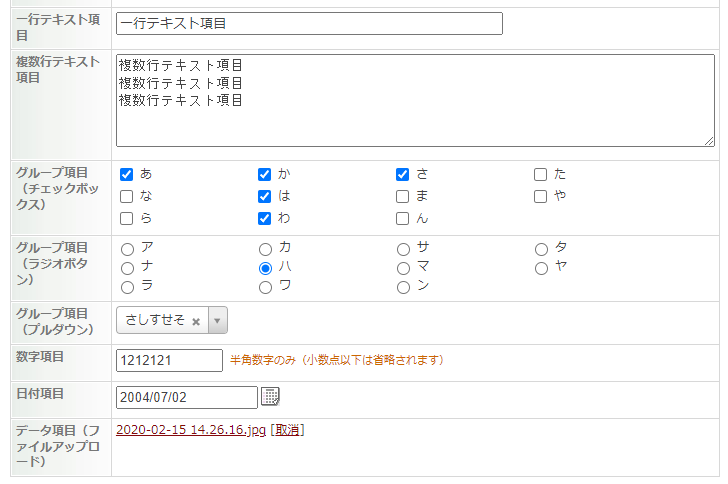
Task: Click the number field containing 1212121
Action: (x=169, y=360)
